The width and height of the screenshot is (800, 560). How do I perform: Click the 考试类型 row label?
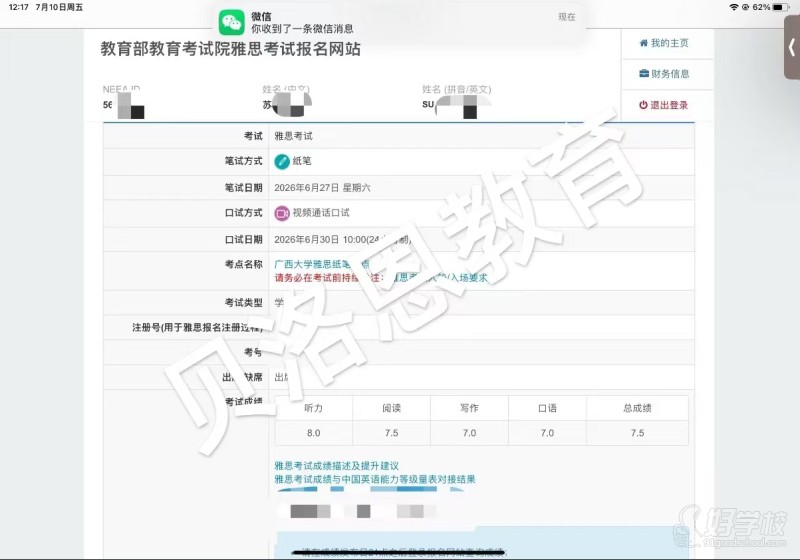pos(243,303)
